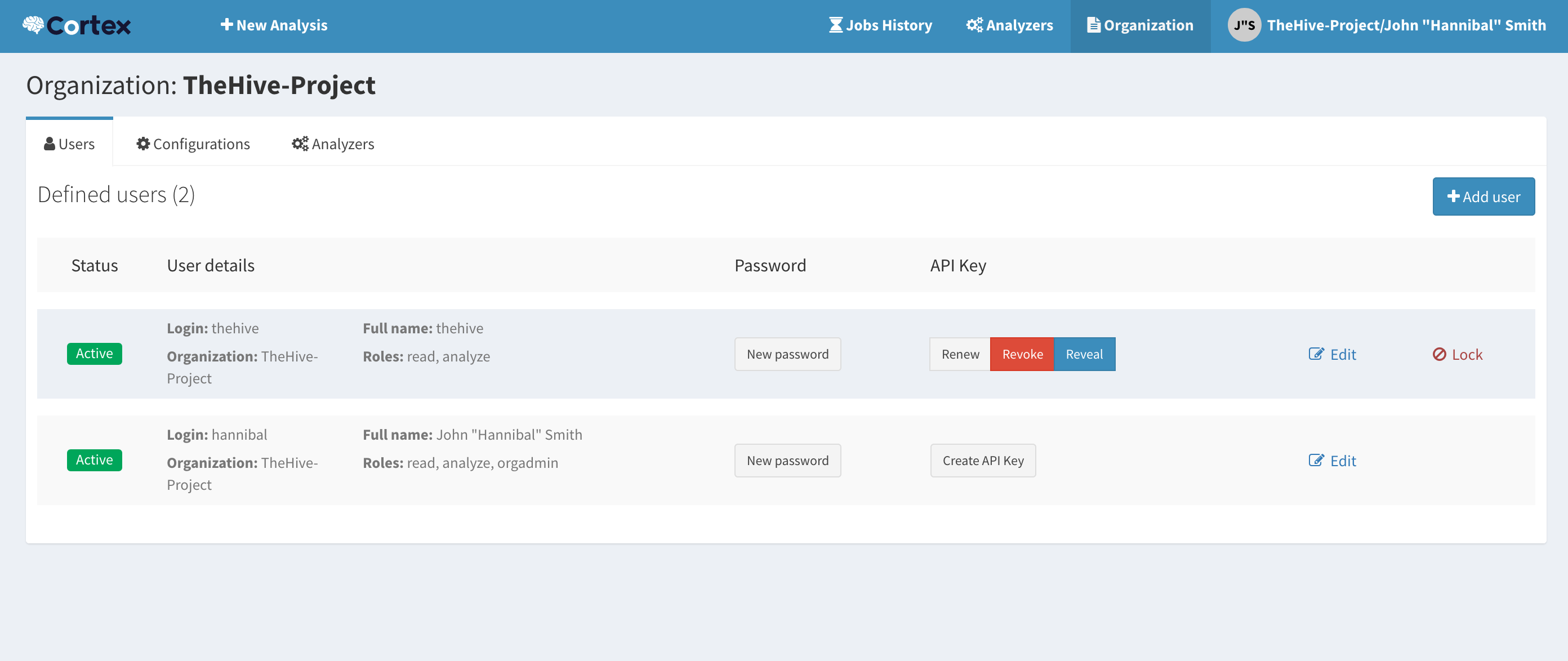
Task: Click the plus icon in Add user button
Action: click(x=1454, y=196)
